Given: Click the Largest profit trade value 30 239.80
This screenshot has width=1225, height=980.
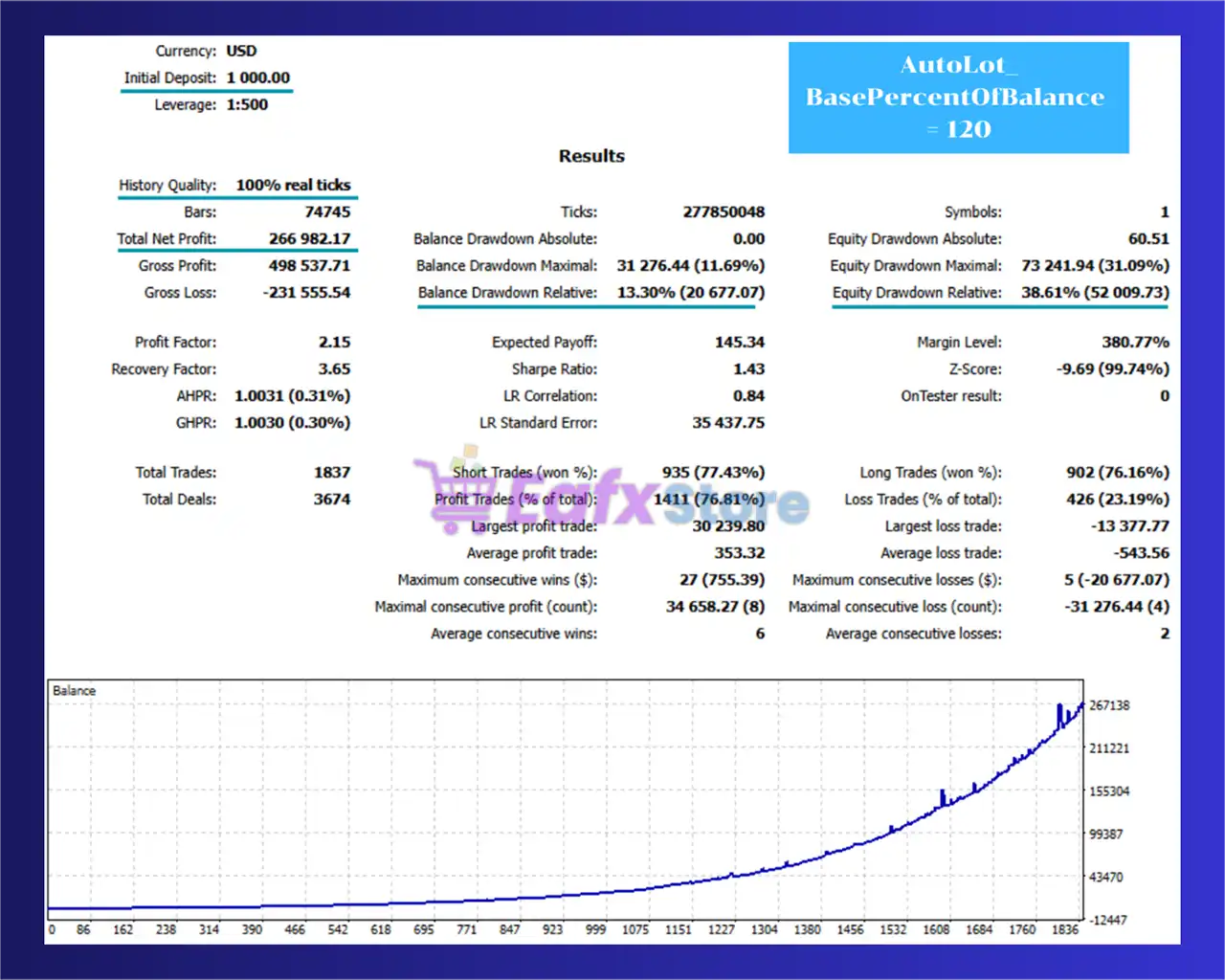Looking at the screenshot, I should click(x=728, y=525).
